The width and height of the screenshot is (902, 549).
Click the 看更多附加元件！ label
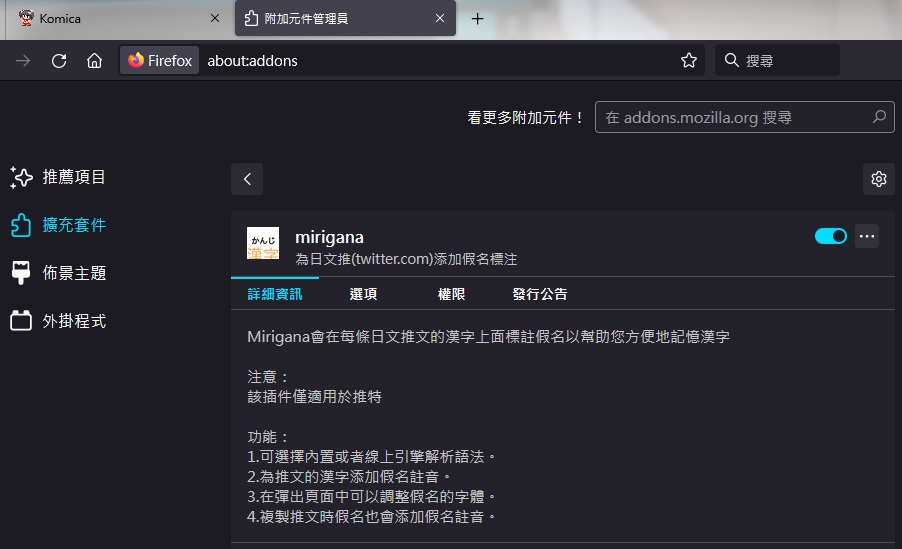526,117
